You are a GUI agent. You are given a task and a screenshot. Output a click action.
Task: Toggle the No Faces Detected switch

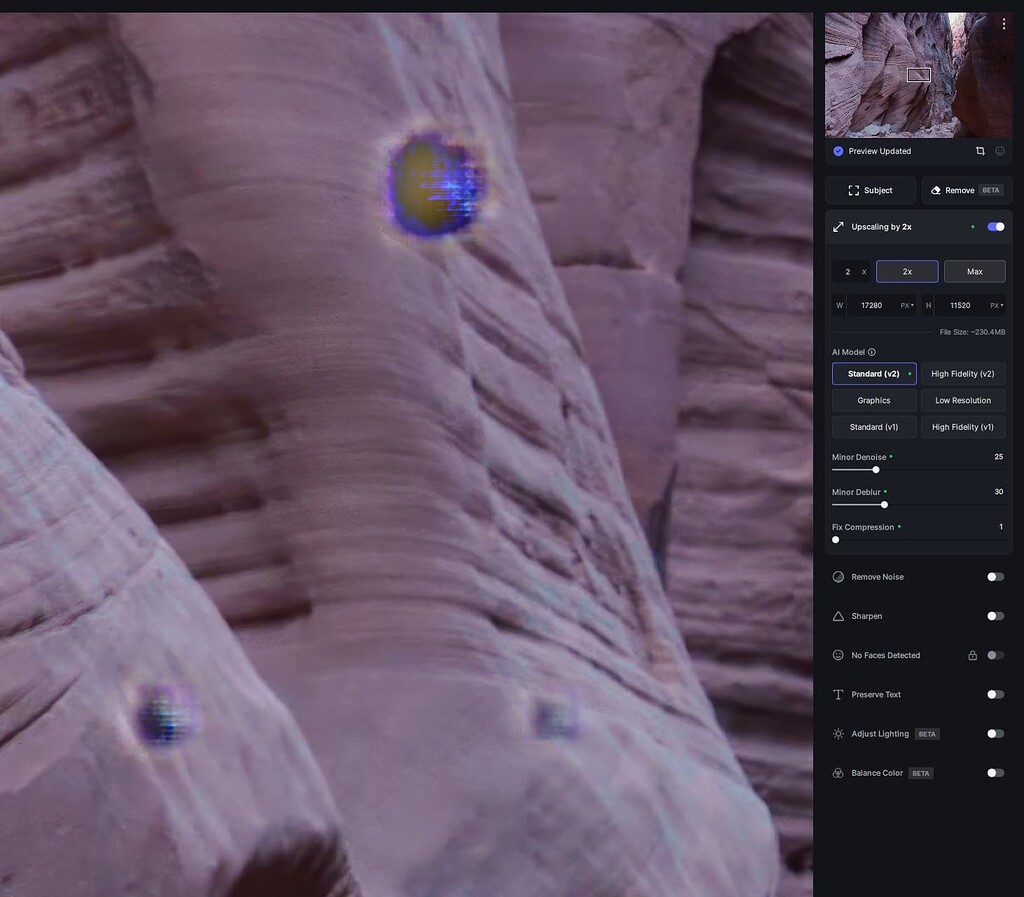(996, 655)
